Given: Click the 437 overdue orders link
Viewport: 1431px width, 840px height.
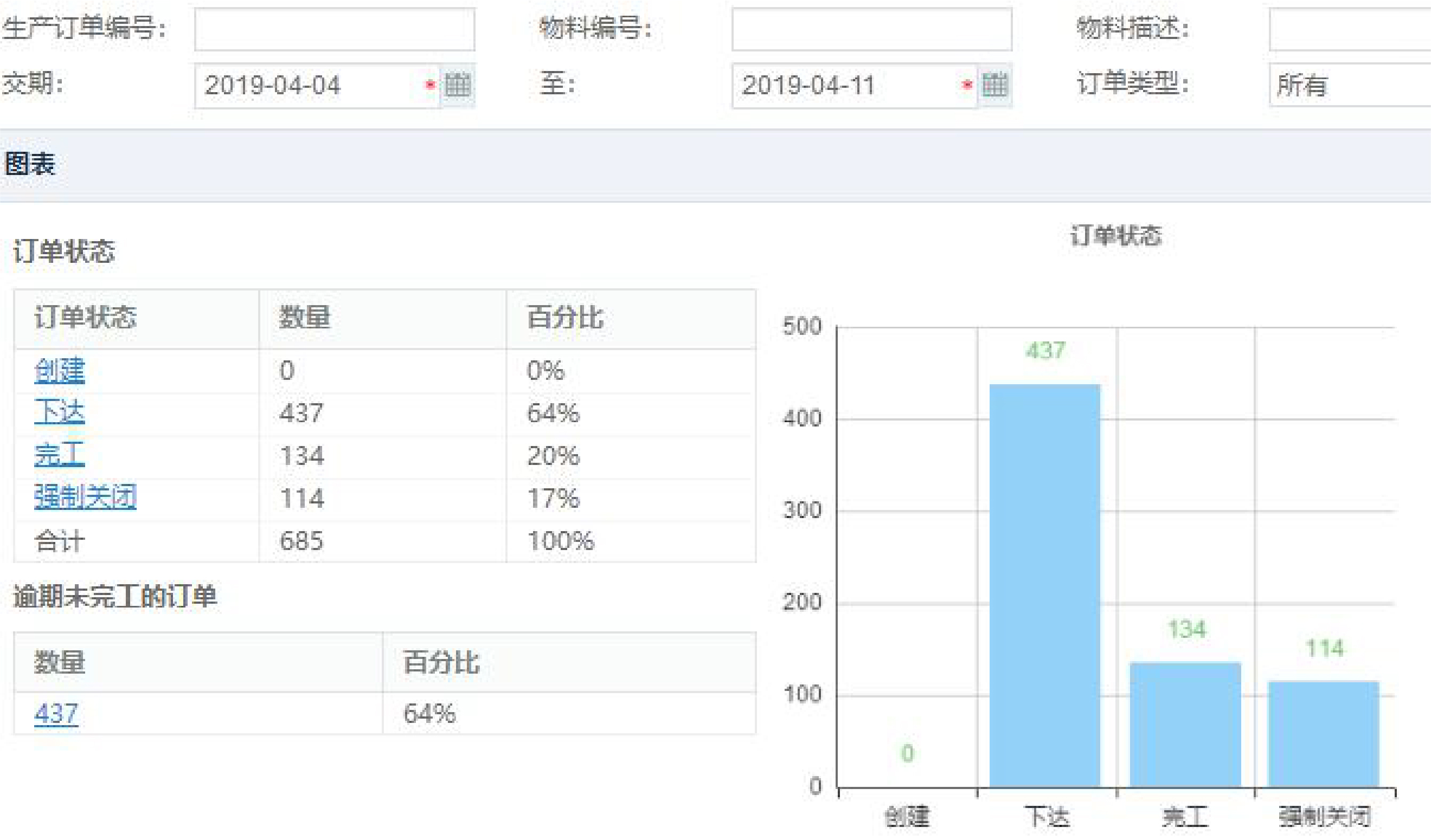Looking at the screenshot, I should click(56, 713).
